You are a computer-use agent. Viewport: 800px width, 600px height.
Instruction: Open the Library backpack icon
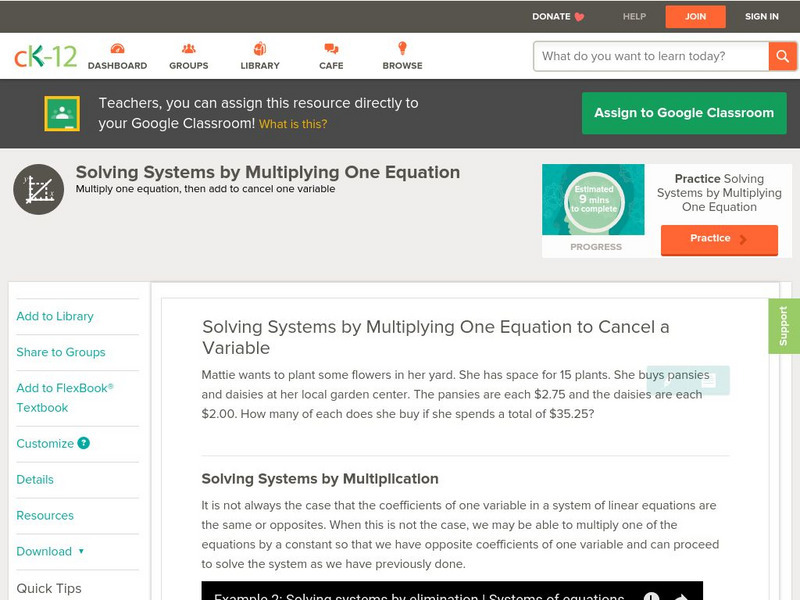coord(260,48)
